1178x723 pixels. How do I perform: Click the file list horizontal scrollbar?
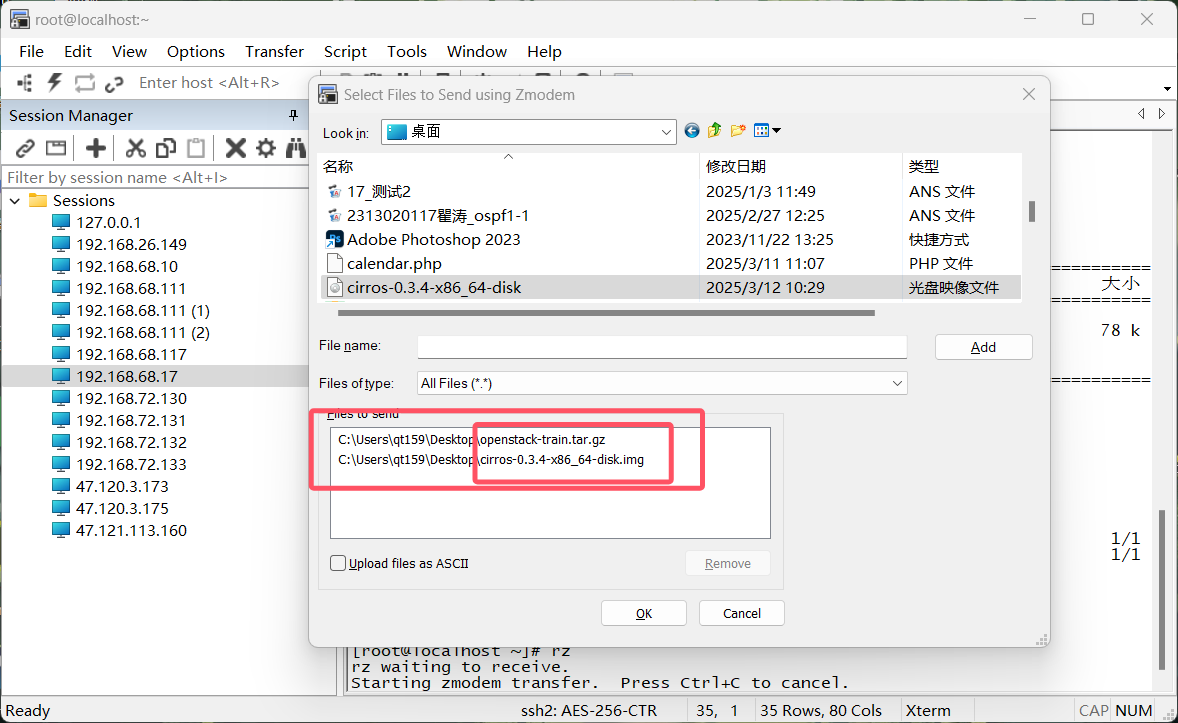click(606, 313)
